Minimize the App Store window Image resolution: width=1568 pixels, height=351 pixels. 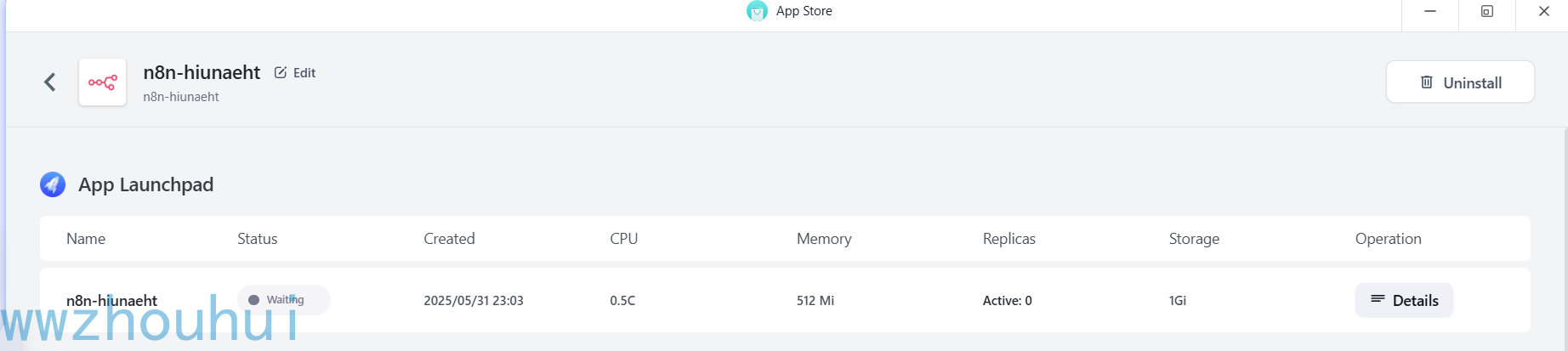click(x=1430, y=11)
